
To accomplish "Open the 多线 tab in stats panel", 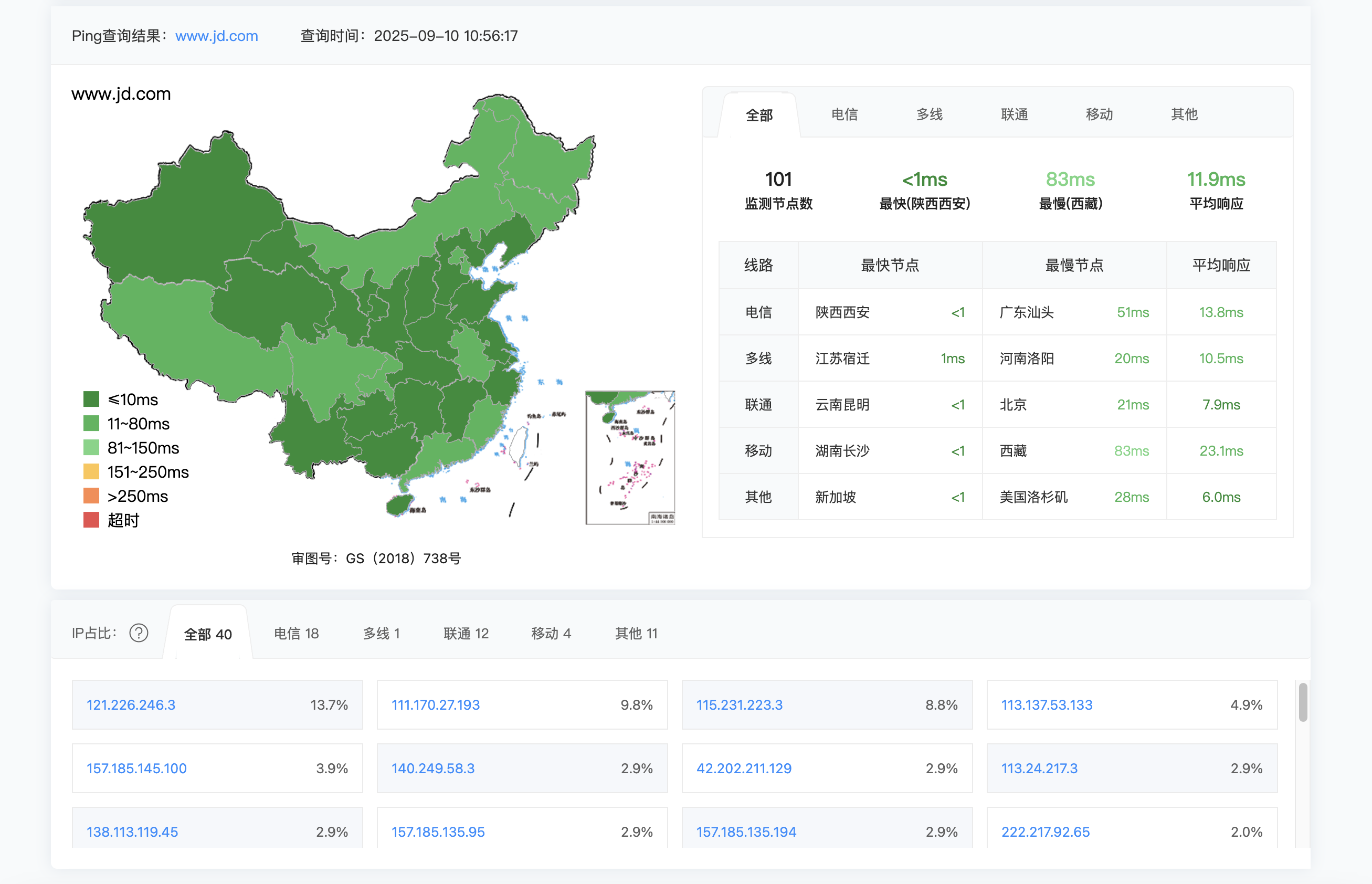I will pyautogui.click(x=929, y=114).
